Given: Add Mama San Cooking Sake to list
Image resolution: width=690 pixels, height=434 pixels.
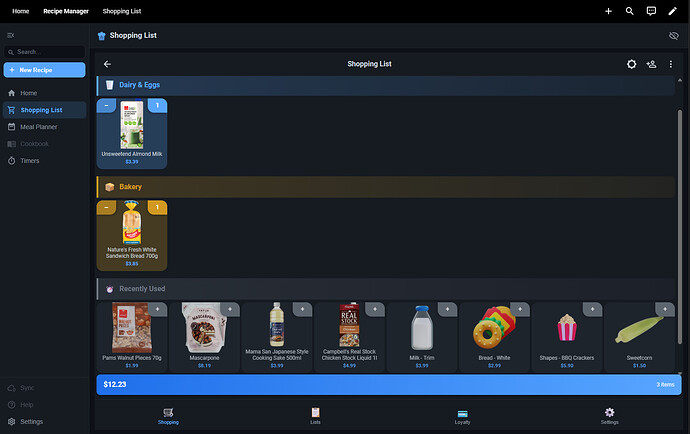Looking at the screenshot, I should [x=303, y=309].
